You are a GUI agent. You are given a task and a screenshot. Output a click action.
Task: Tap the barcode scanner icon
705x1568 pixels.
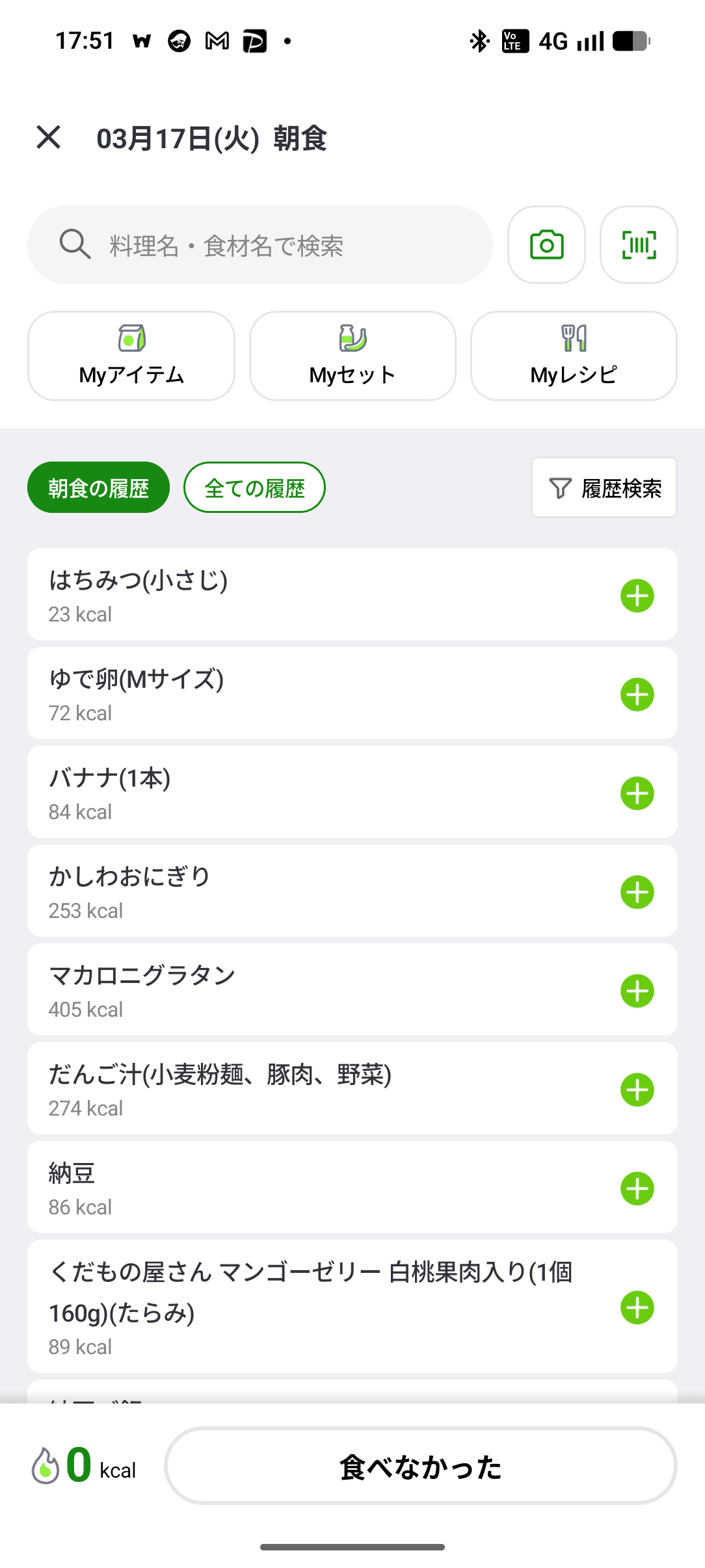point(639,245)
